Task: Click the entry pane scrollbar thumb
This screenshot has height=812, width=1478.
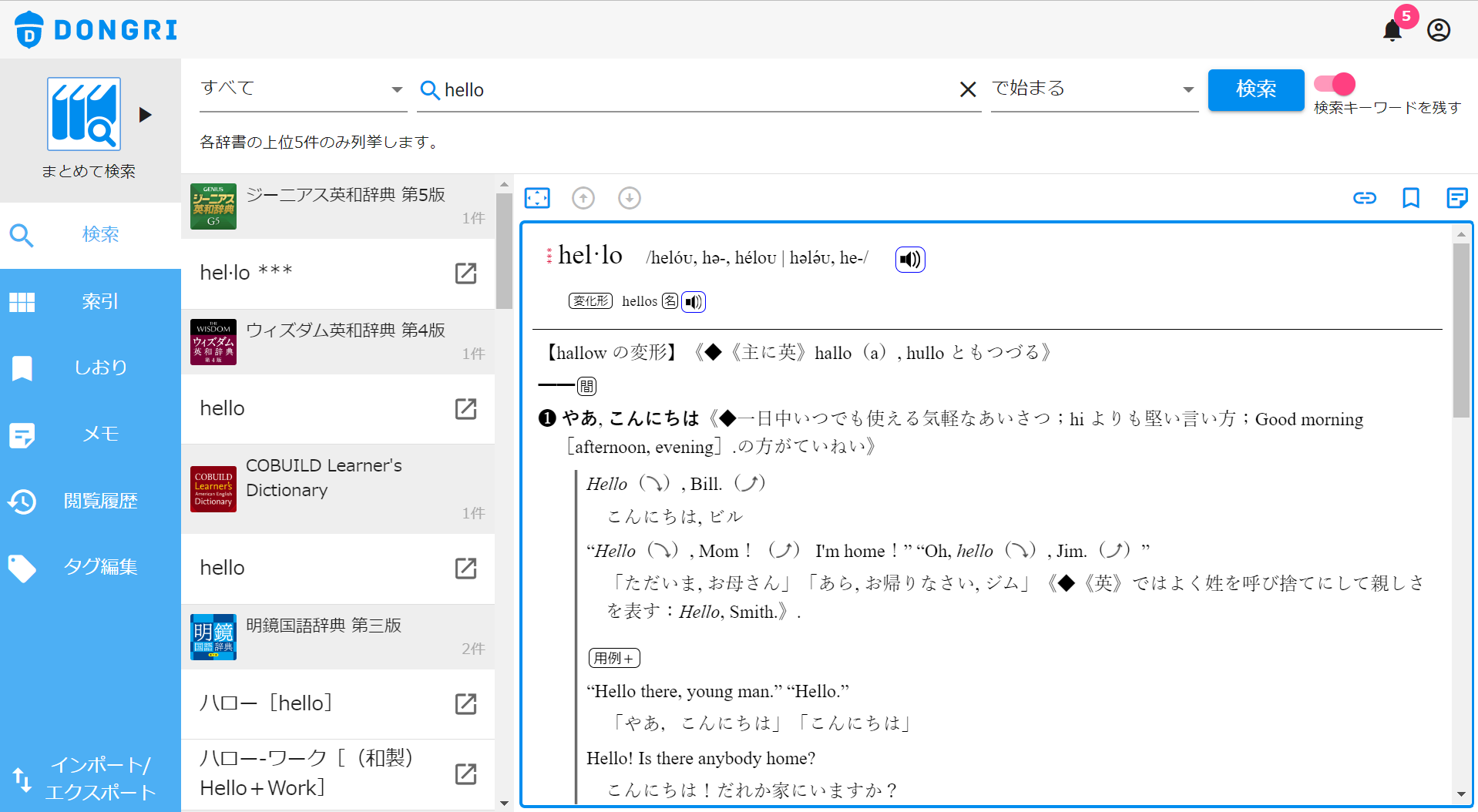Action: pos(1461,331)
